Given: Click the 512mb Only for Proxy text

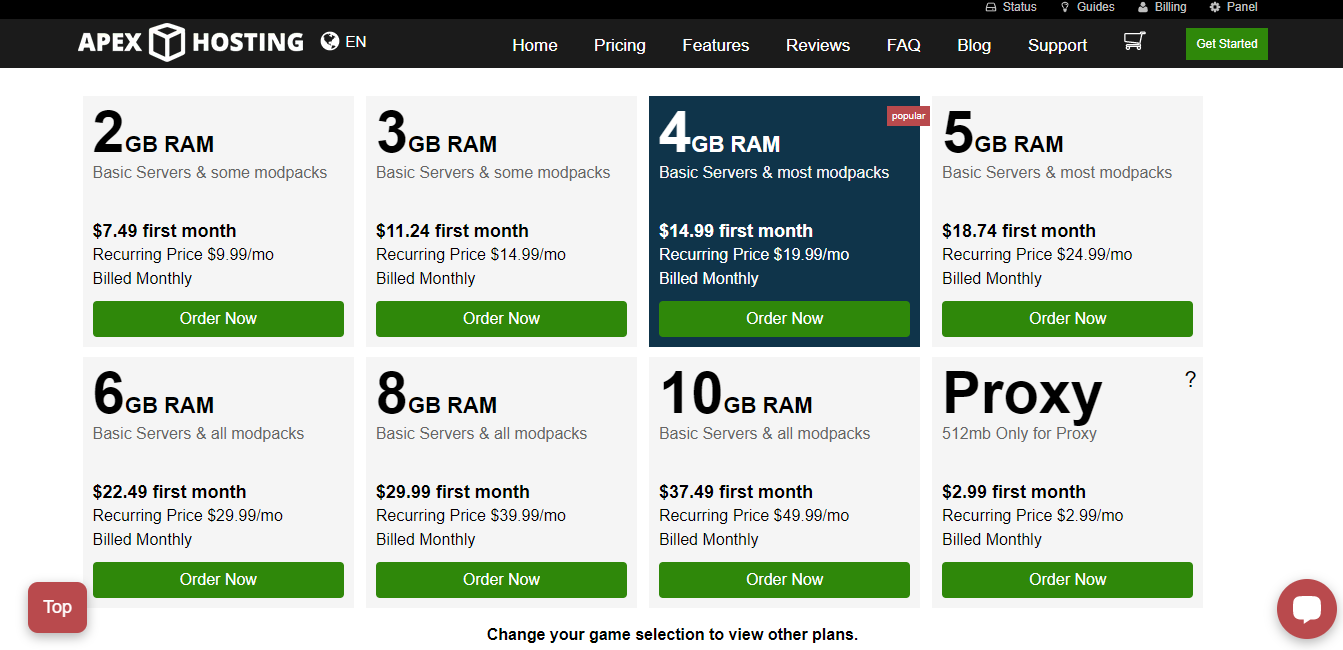Looking at the screenshot, I should tap(1019, 434).
